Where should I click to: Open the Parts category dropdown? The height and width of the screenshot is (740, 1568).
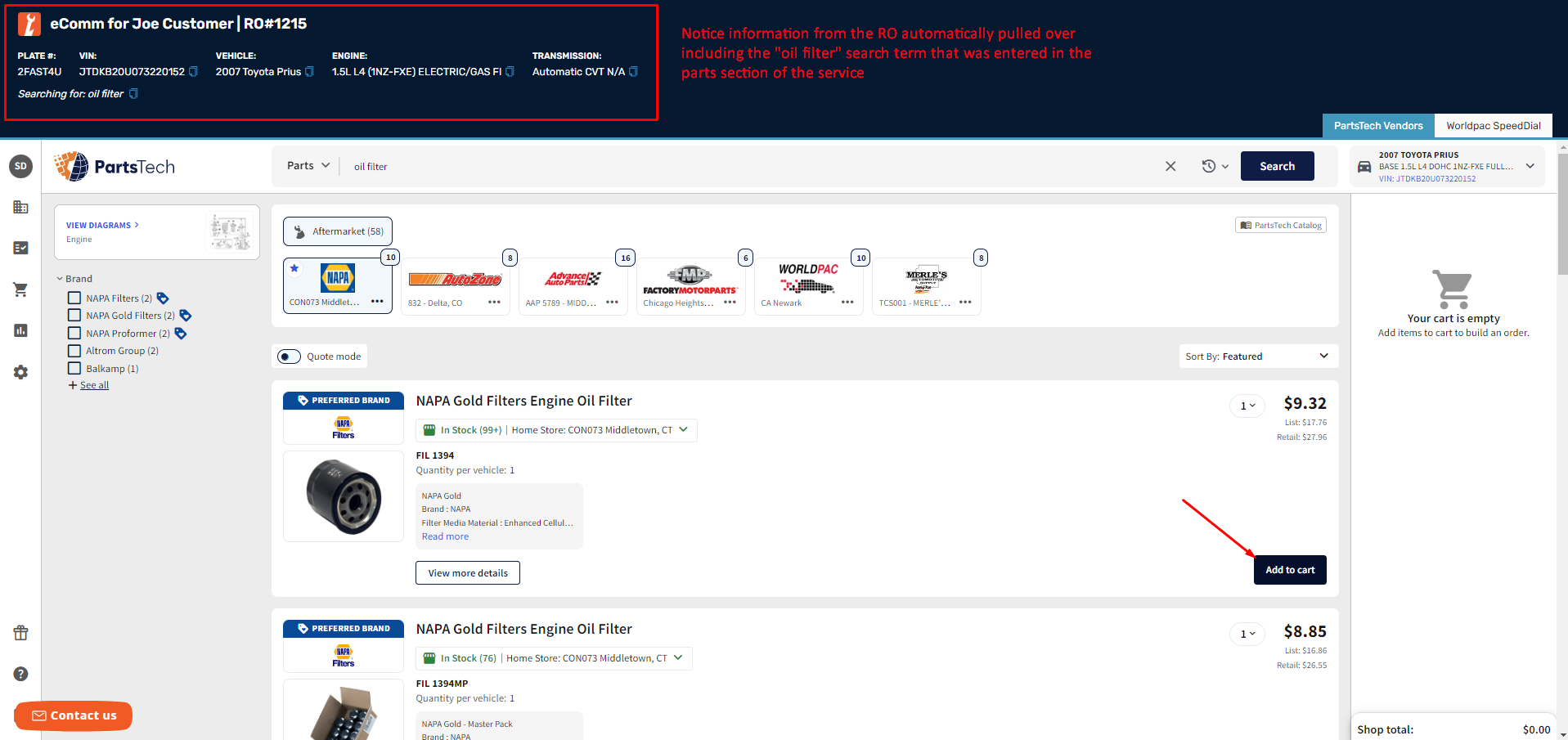(308, 165)
